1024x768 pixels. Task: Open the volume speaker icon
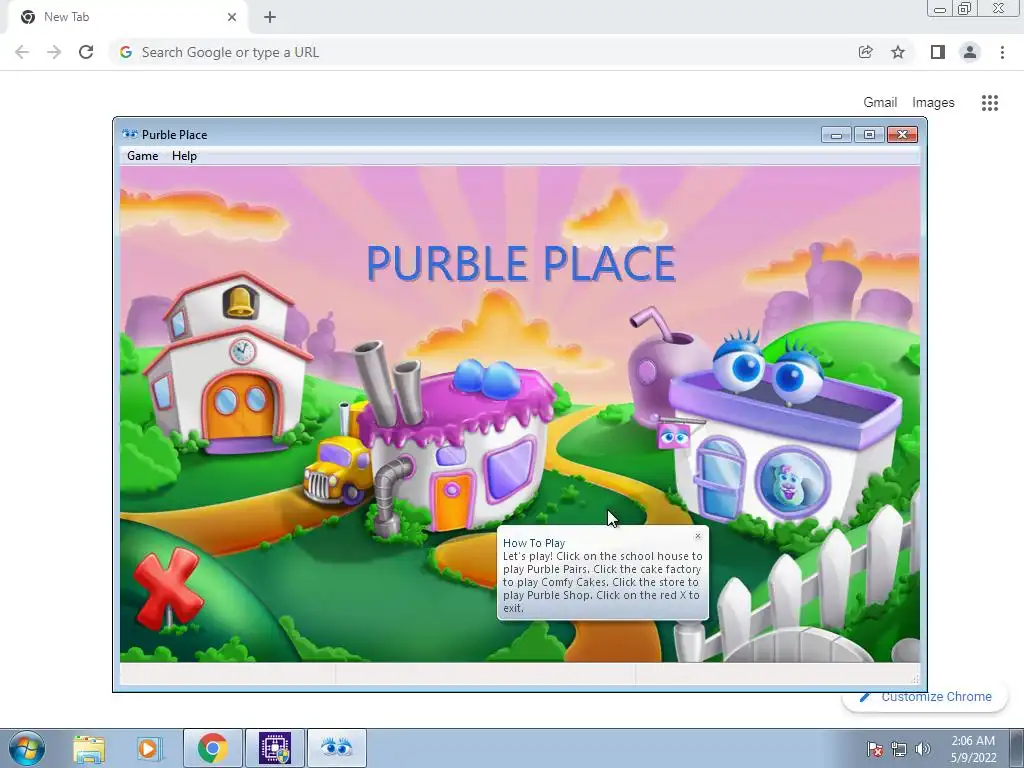pos(923,749)
